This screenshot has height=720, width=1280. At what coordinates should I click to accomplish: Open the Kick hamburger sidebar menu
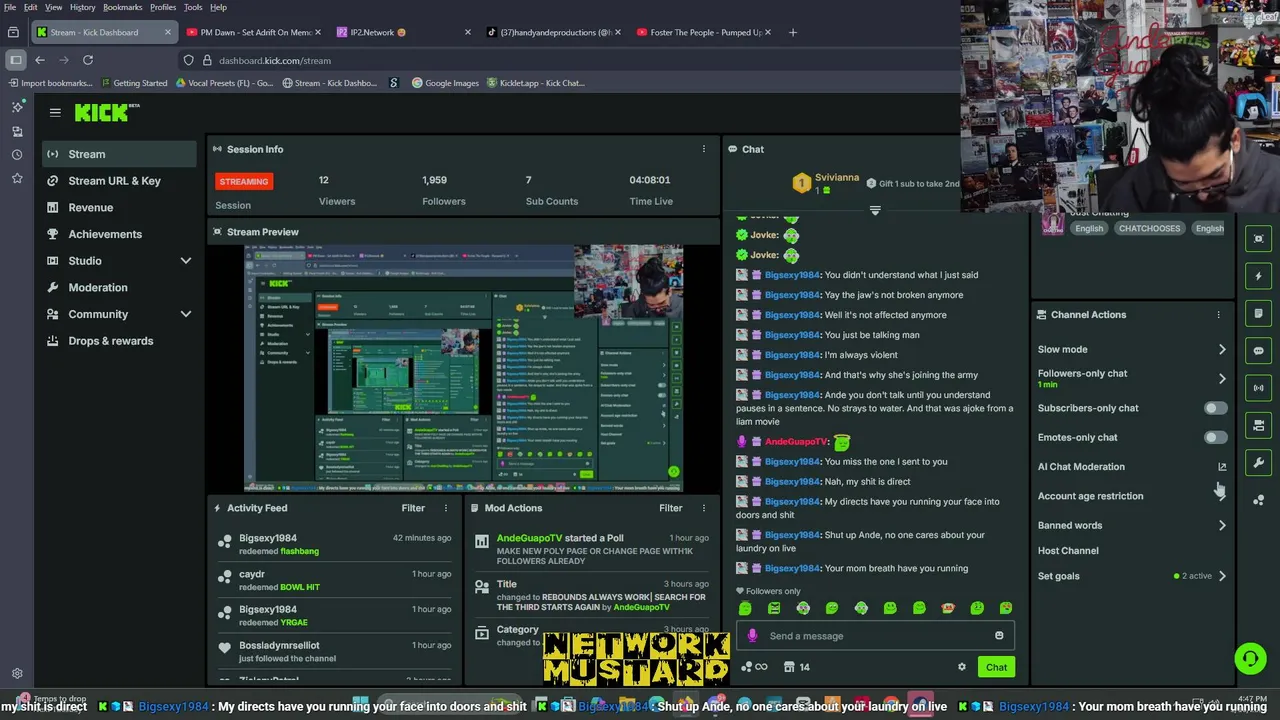tap(55, 113)
